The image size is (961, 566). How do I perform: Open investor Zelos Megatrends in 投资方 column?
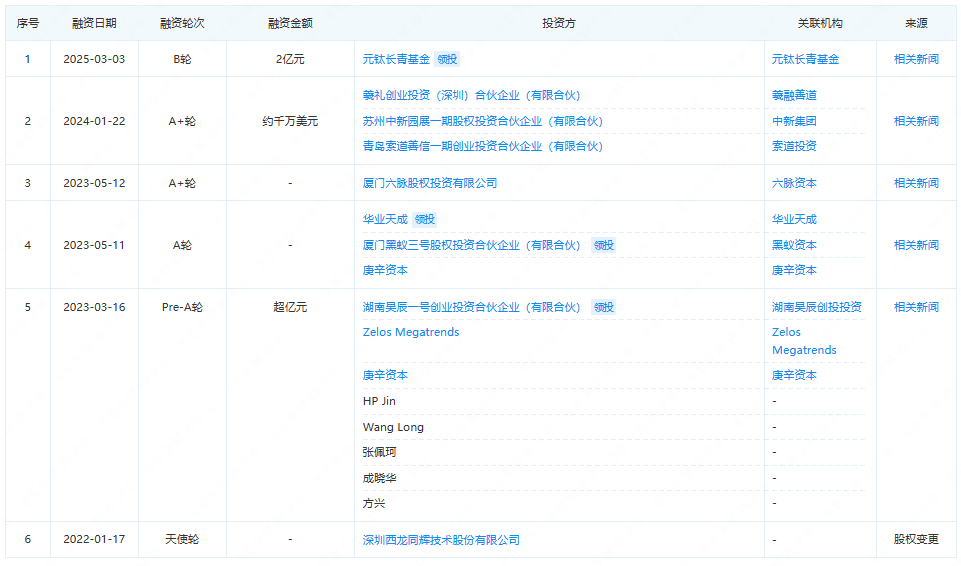coord(411,332)
